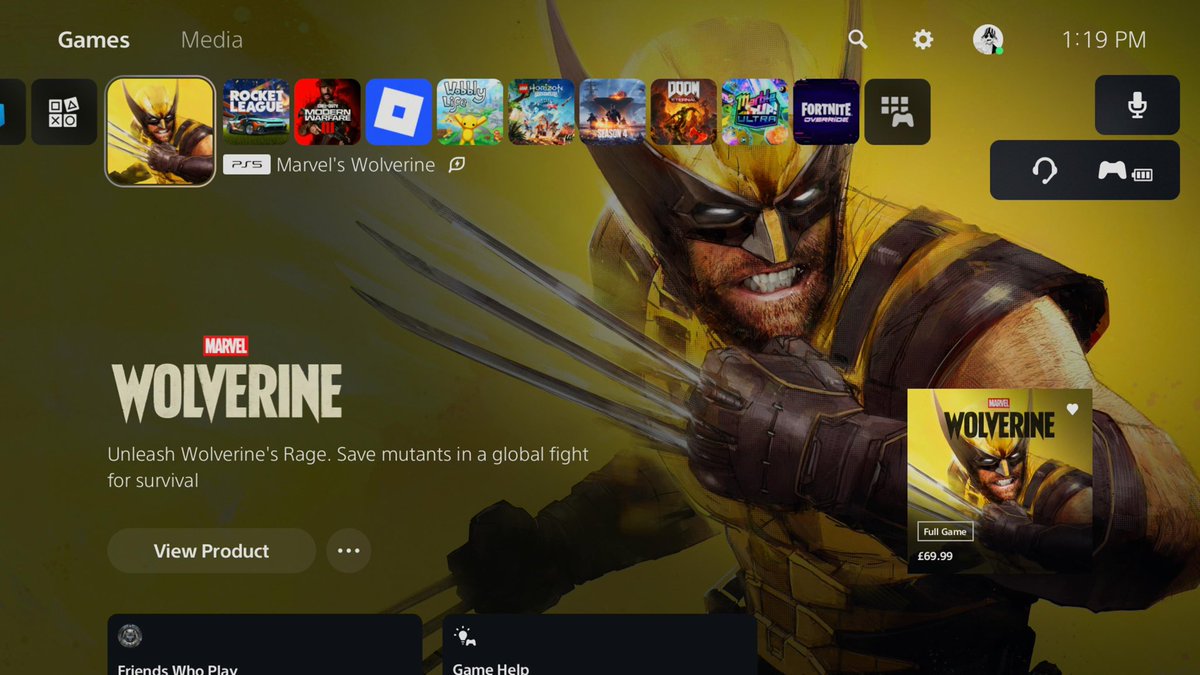This screenshot has width=1200, height=675.
Task: Open the Friends Who Play card
Action: (264, 645)
